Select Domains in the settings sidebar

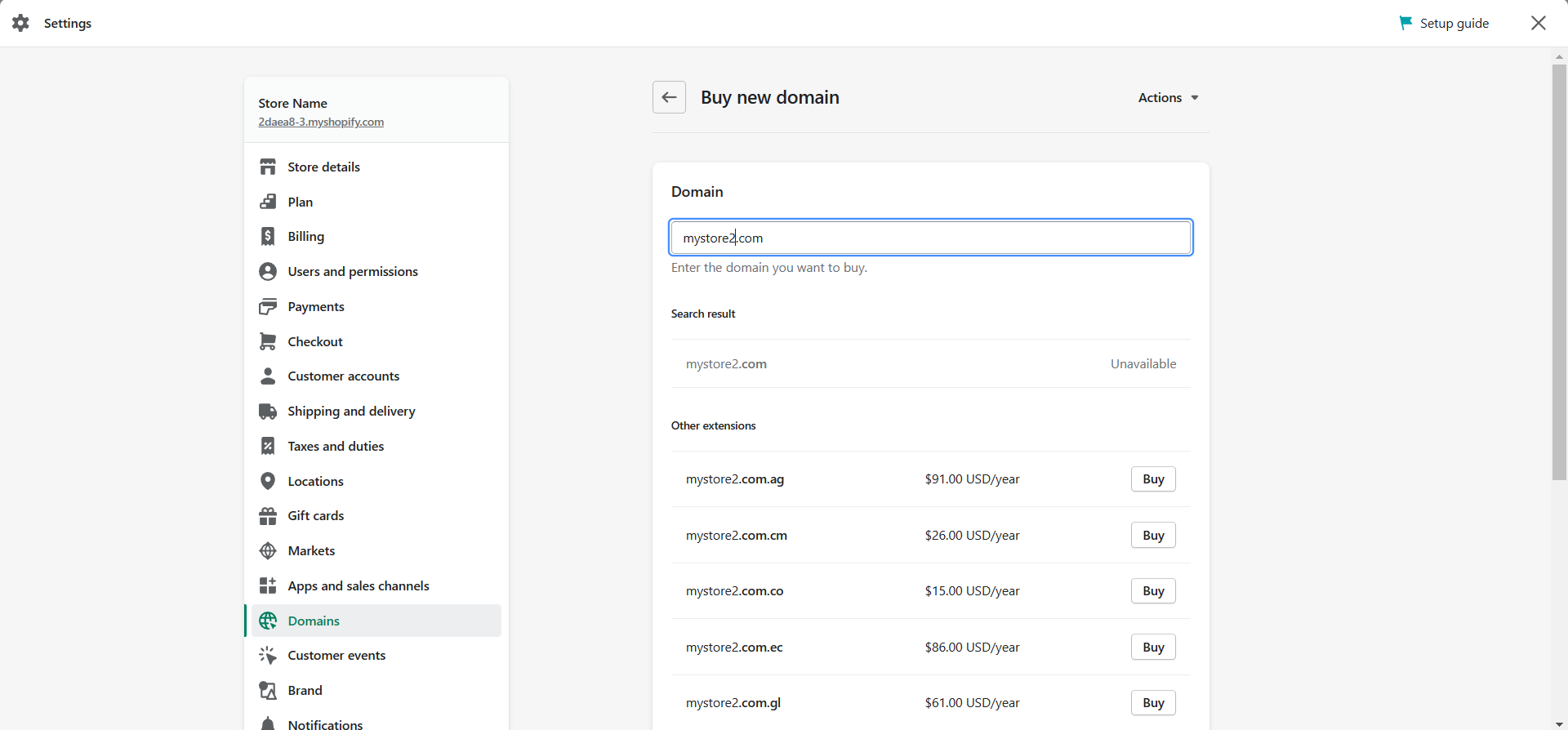376,621
